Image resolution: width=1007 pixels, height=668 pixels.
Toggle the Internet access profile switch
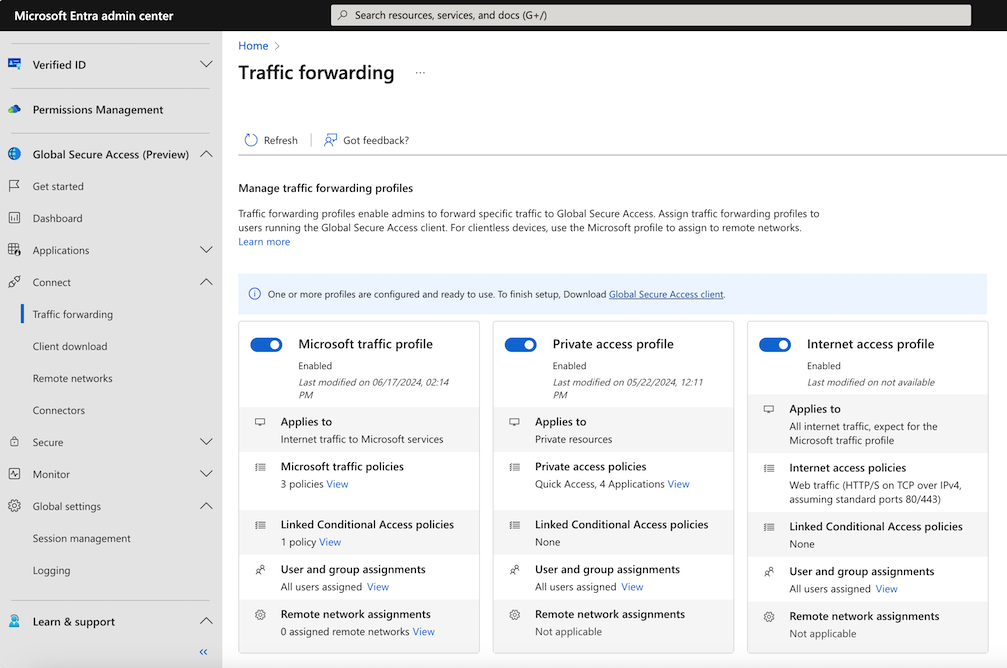(775, 344)
